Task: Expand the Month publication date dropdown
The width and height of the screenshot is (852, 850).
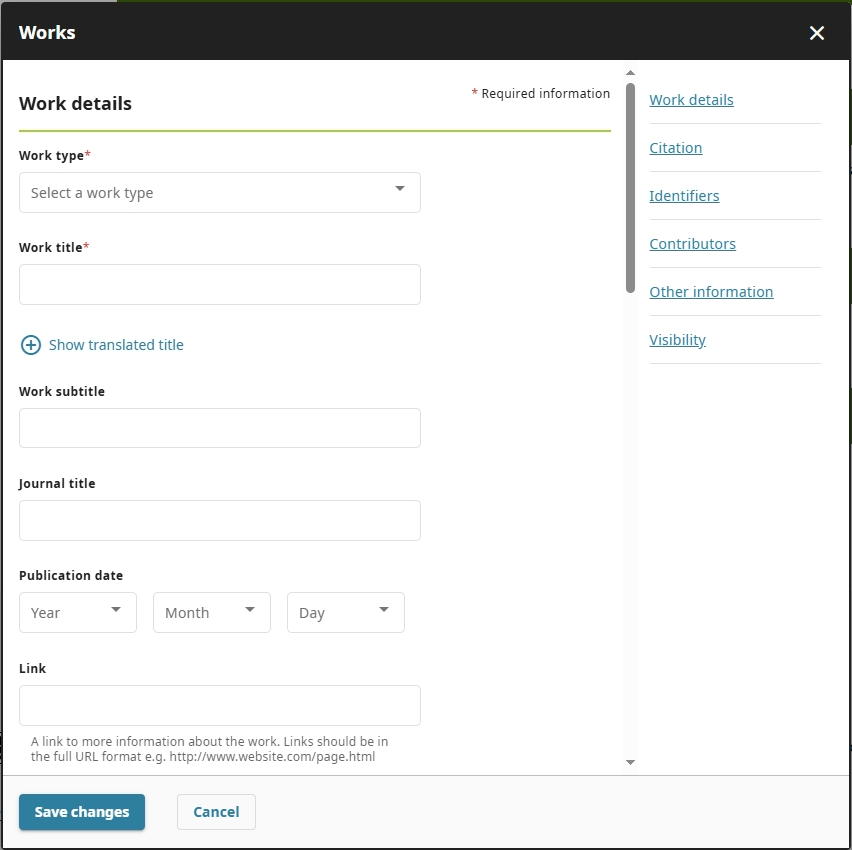Action: pos(212,612)
